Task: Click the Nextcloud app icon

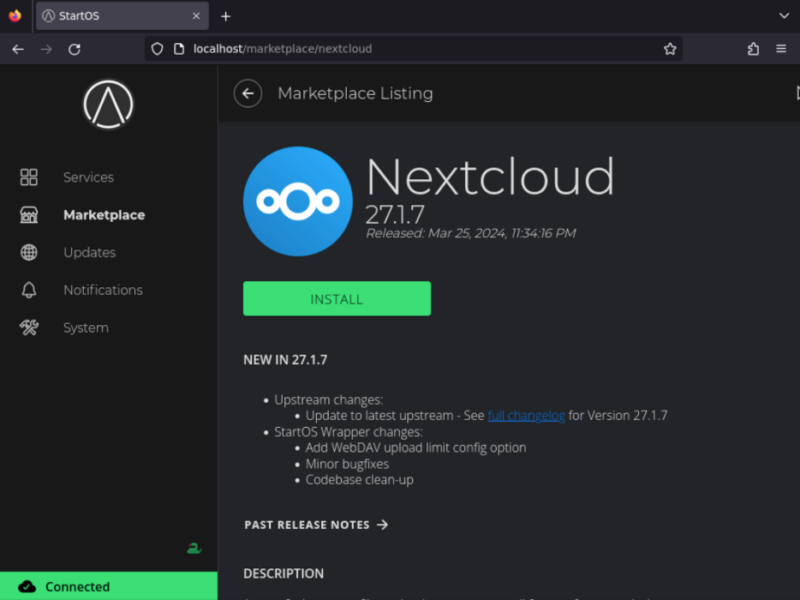Action: [x=298, y=200]
